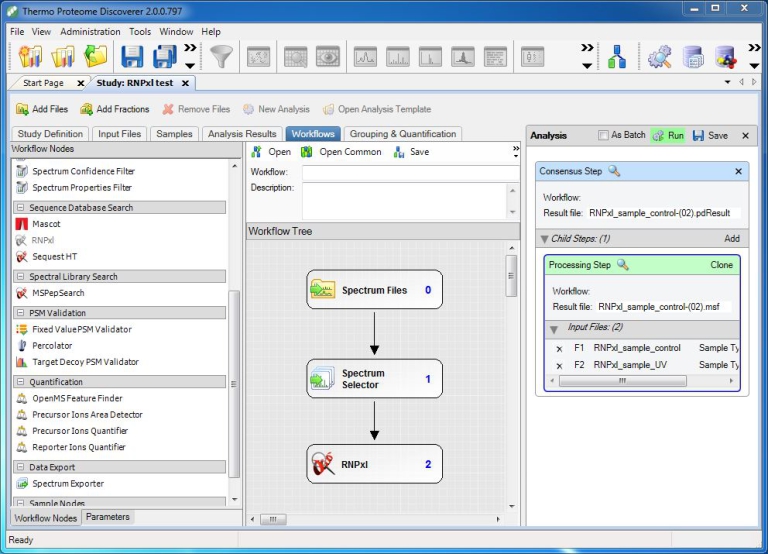The image size is (768, 554).
Task: Collapse the Child Steps section
Action: (545, 239)
